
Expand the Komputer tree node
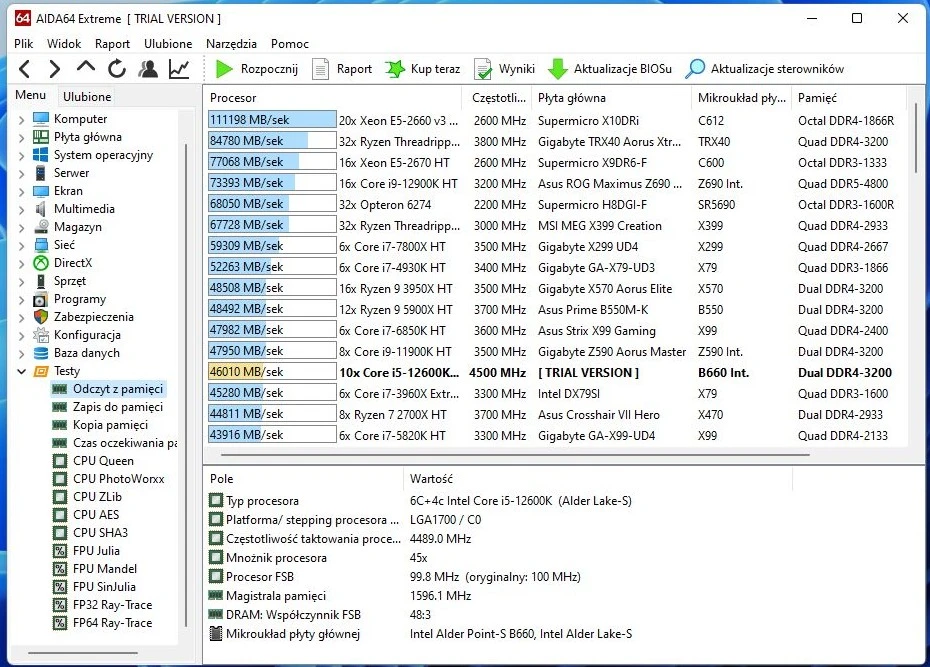point(22,119)
